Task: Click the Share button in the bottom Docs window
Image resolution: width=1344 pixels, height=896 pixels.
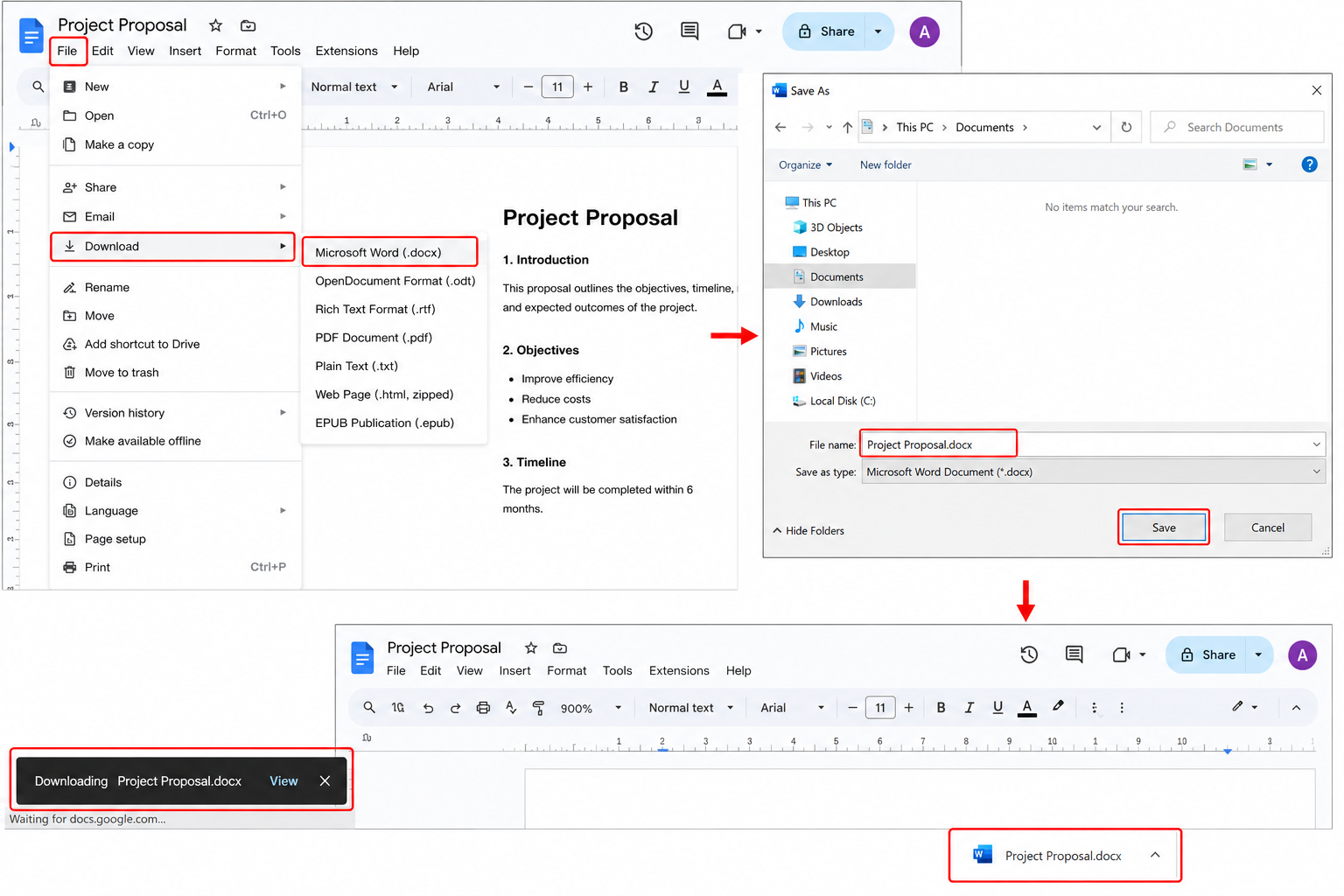Action: [x=1207, y=654]
